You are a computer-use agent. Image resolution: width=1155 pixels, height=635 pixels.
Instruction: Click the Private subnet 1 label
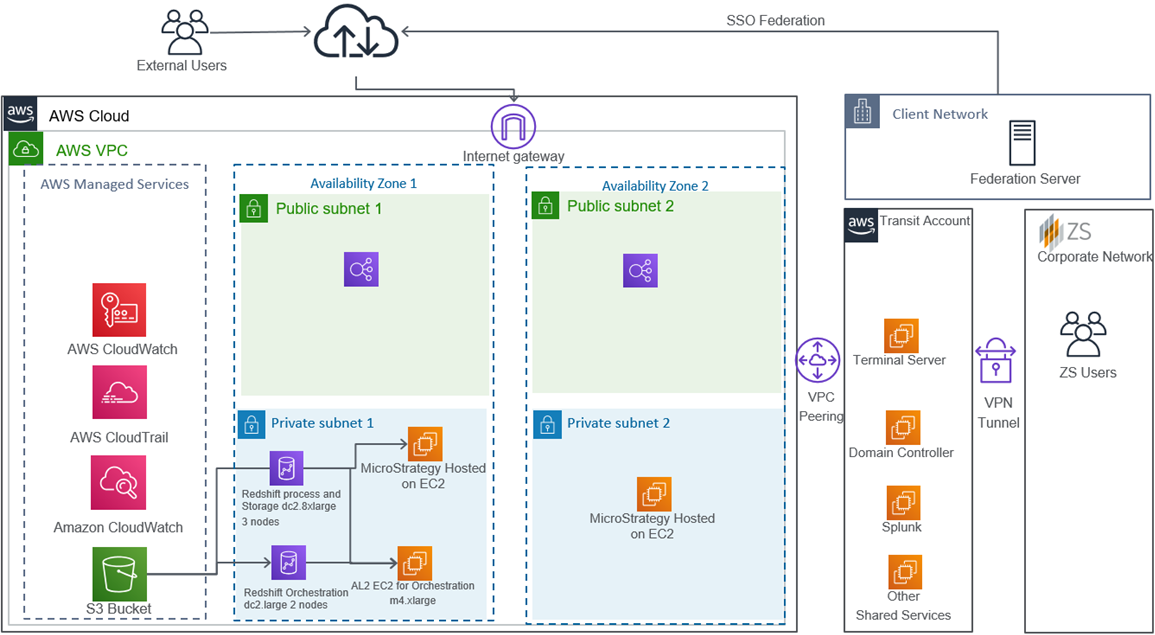(323, 423)
